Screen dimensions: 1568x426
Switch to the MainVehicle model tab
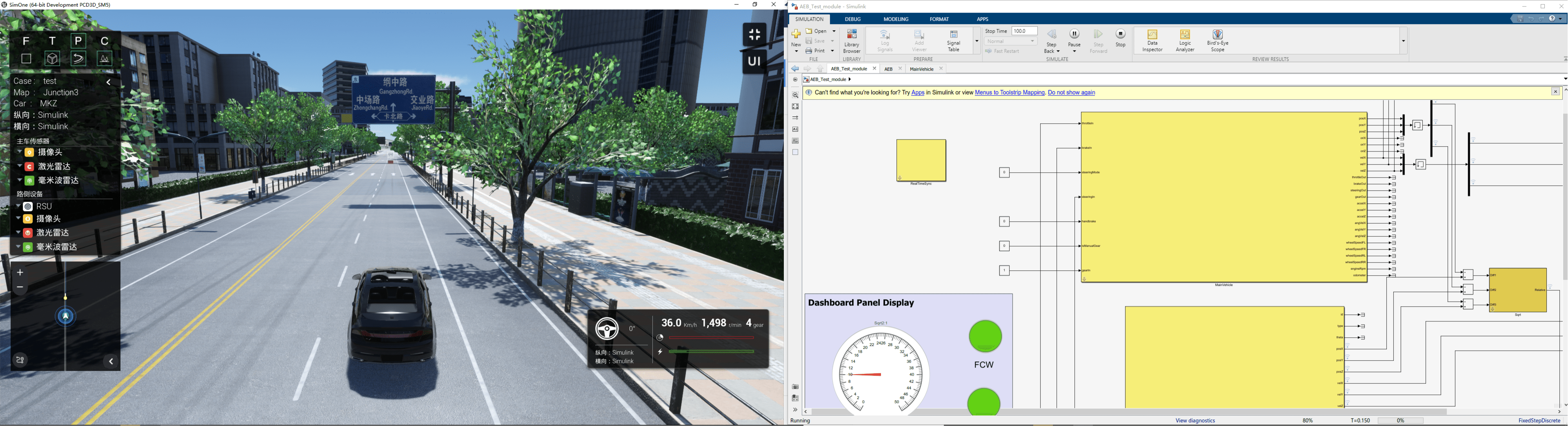[x=921, y=69]
